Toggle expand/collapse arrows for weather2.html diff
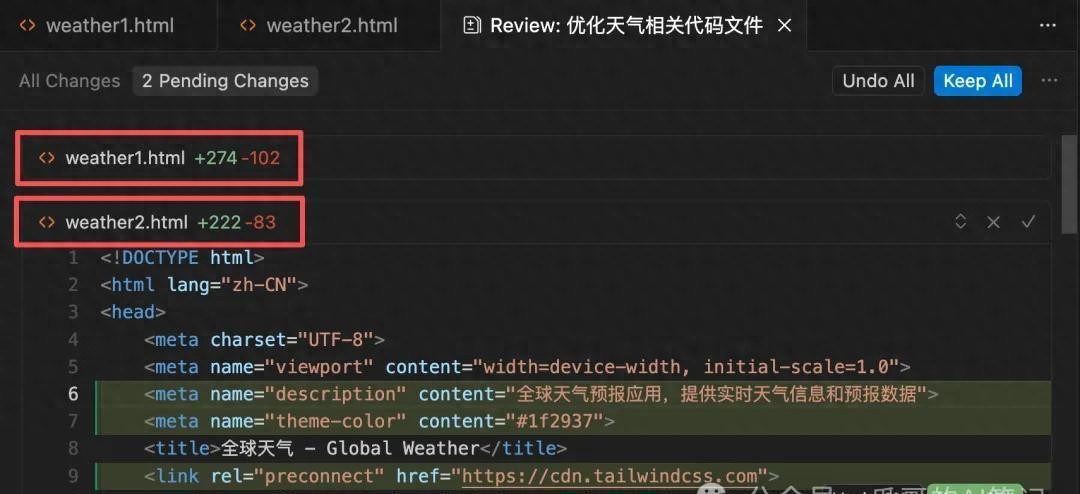 tap(960, 222)
